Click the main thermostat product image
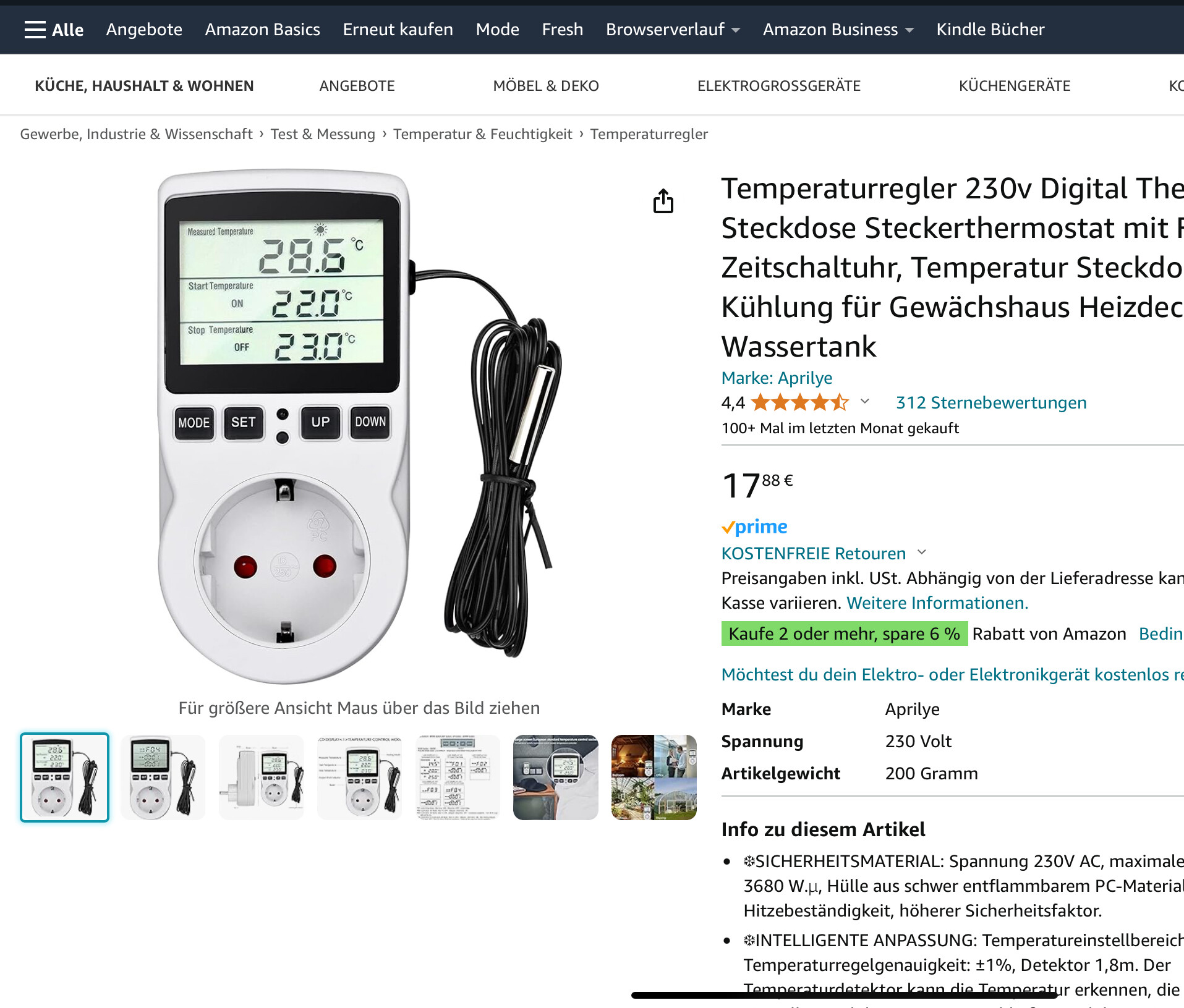 click(359, 426)
